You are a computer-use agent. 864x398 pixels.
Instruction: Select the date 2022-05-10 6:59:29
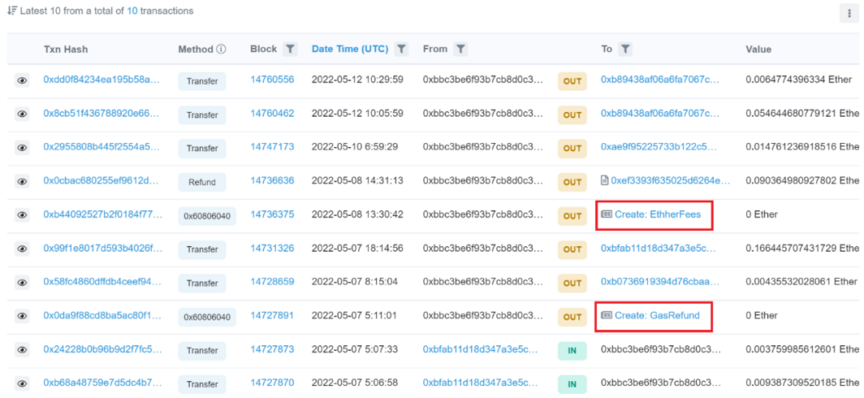[356, 147]
